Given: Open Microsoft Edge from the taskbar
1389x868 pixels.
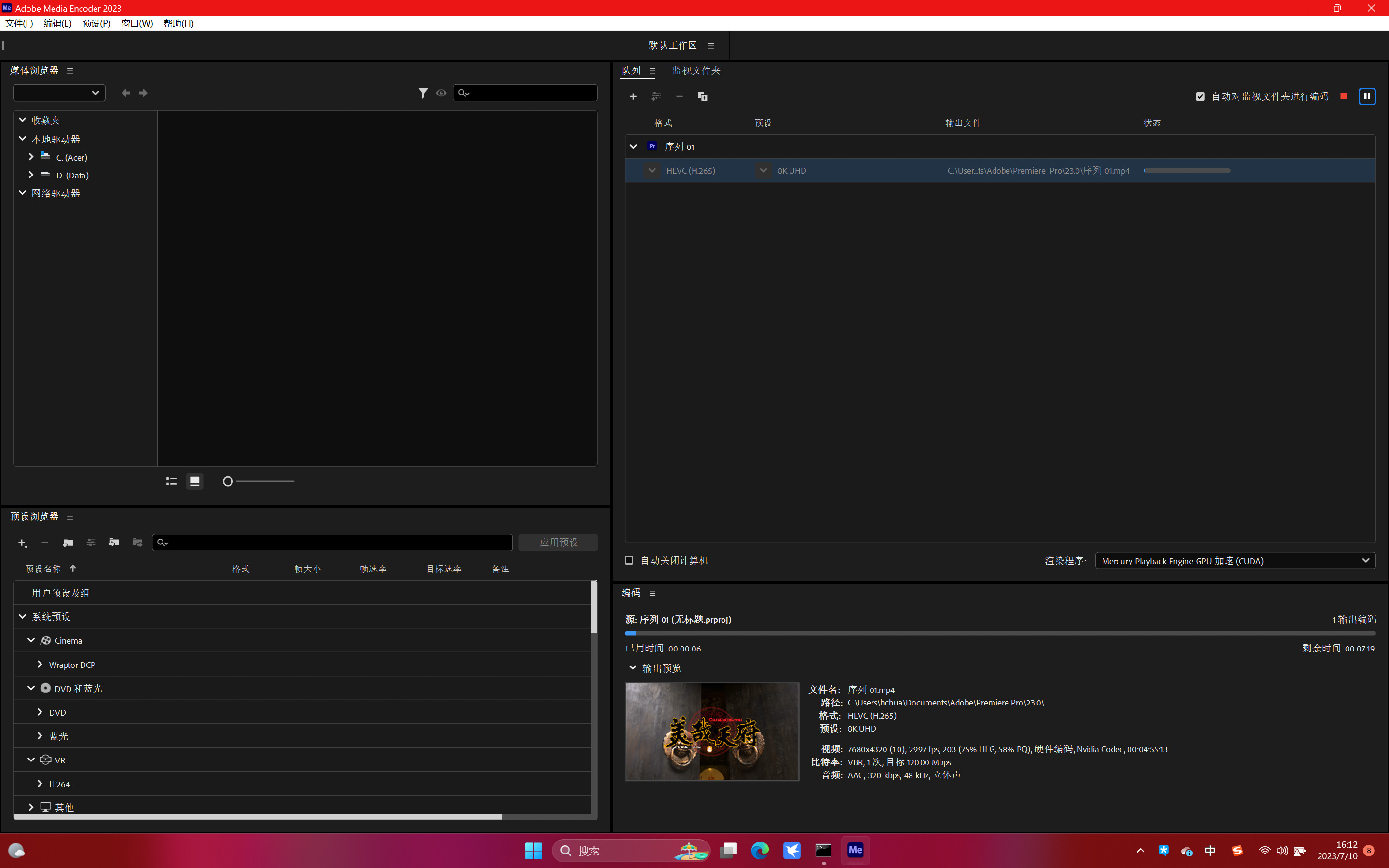Looking at the screenshot, I should 760,850.
